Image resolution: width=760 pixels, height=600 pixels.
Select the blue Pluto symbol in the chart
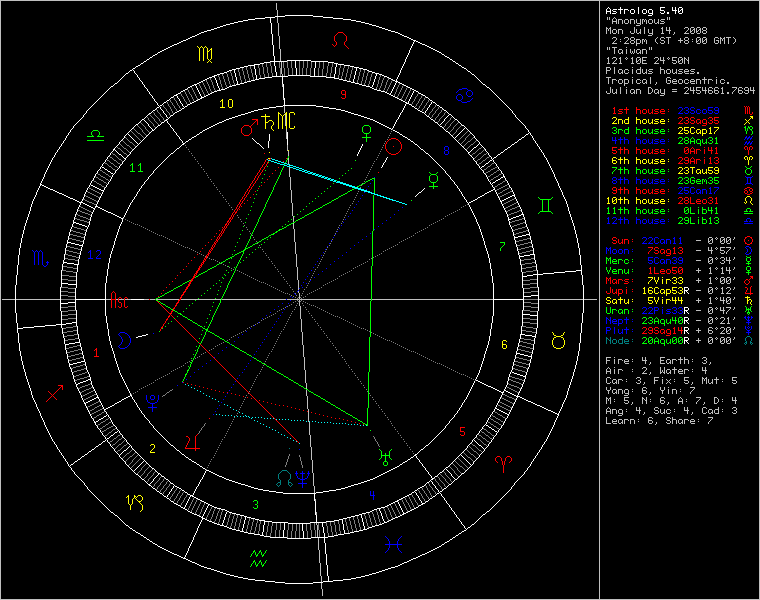[x=153, y=402]
